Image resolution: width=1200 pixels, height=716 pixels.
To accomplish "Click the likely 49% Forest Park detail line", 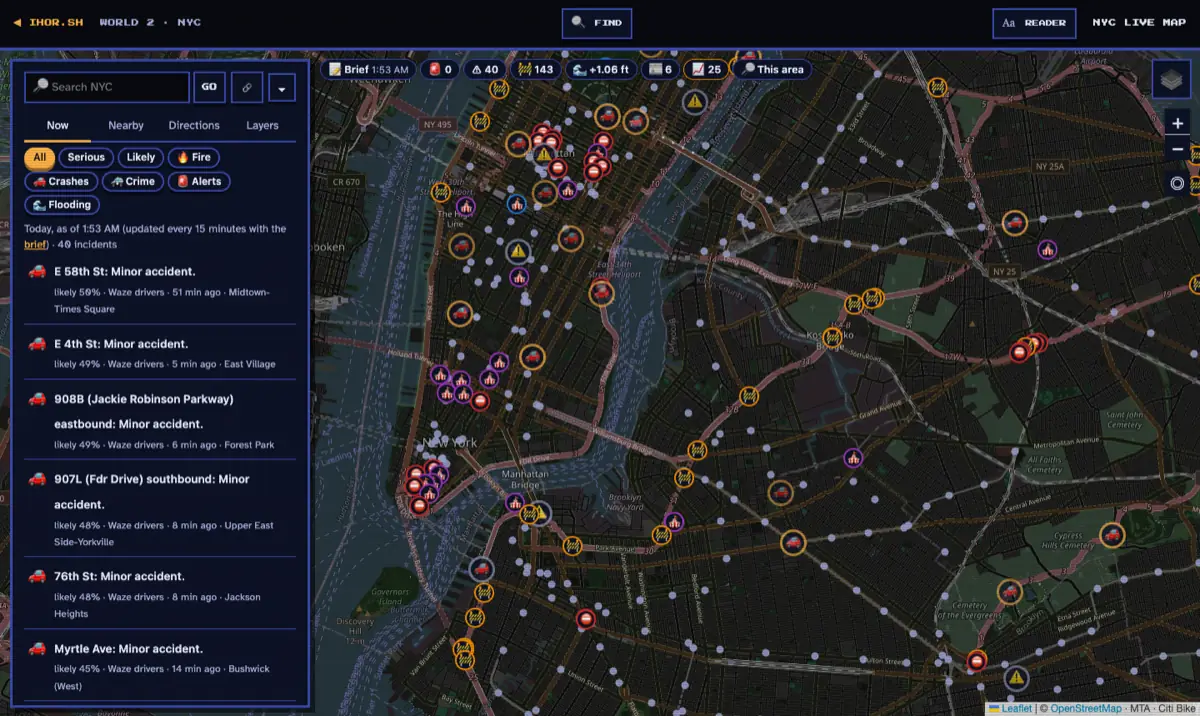I will coord(164,445).
